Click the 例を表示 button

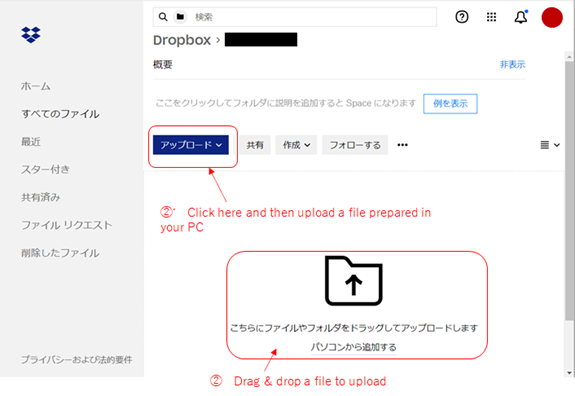[450, 104]
